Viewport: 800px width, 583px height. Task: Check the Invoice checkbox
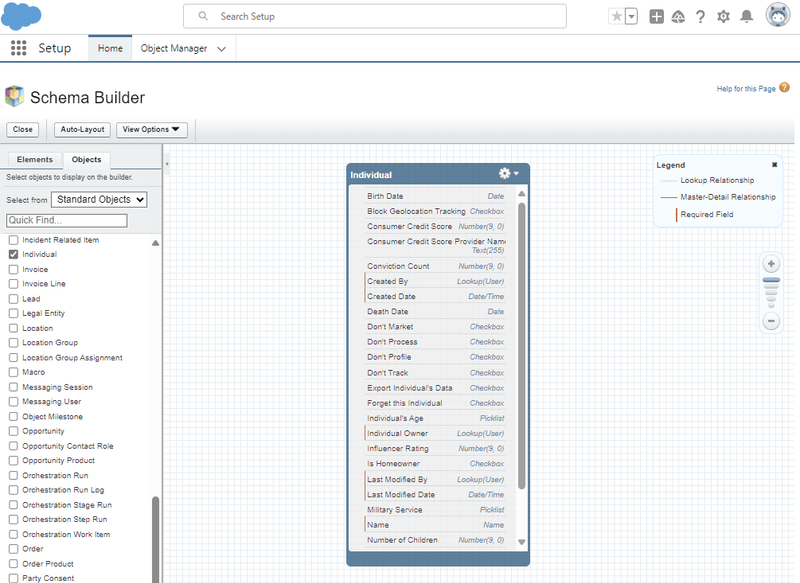pyautogui.click(x=13, y=269)
